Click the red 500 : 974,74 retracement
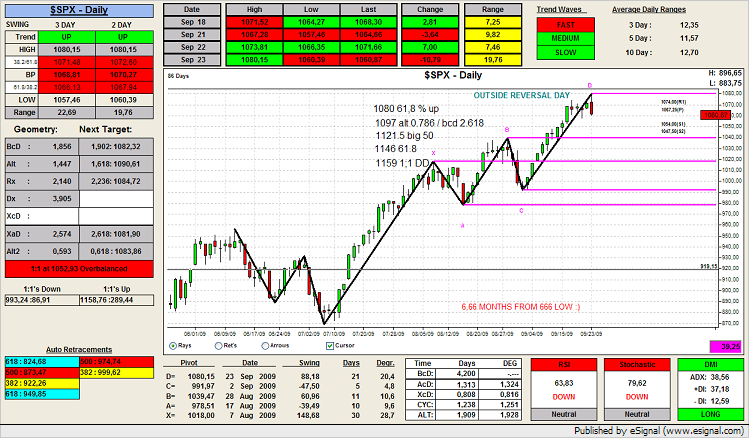Viewport: 749px width, 438px height. click(117, 362)
